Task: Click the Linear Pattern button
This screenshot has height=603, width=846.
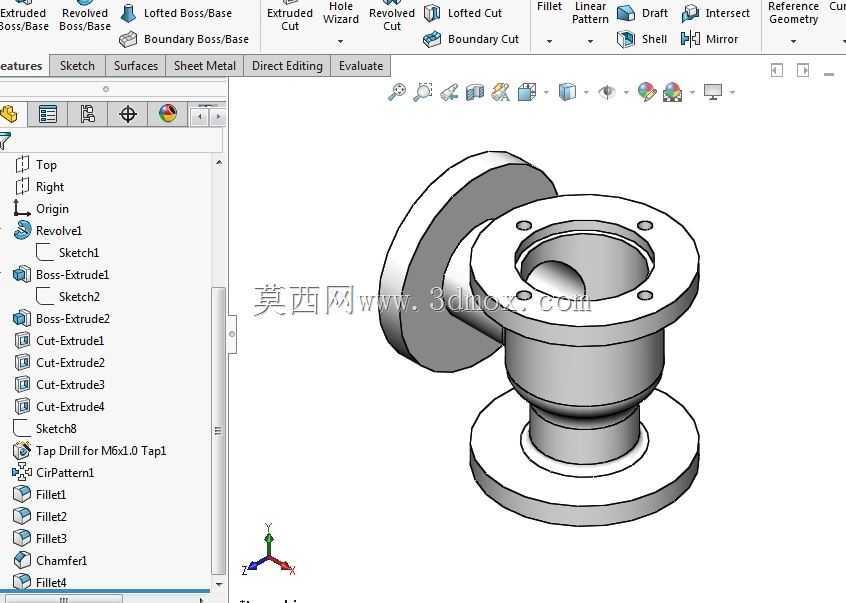Action: pos(590,13)
